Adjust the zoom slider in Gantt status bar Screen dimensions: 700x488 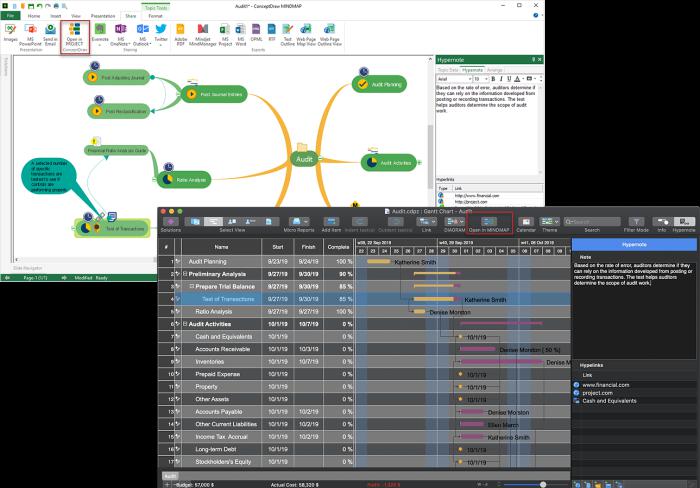tap(543, 484)
